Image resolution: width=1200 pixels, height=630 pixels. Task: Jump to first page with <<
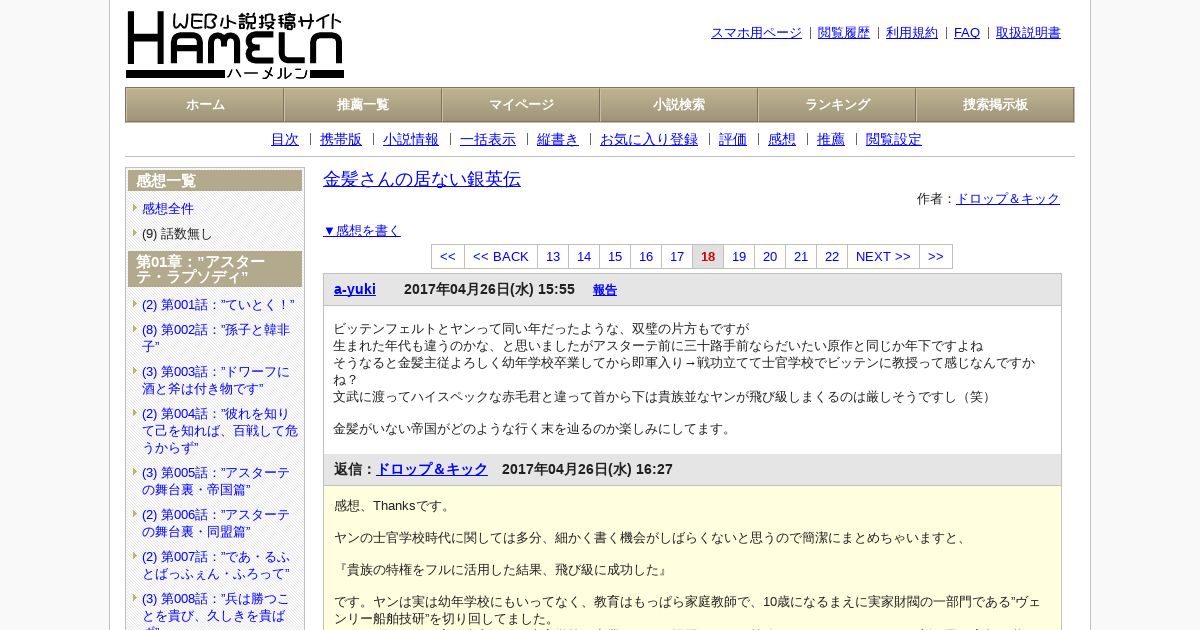[448, 257]
